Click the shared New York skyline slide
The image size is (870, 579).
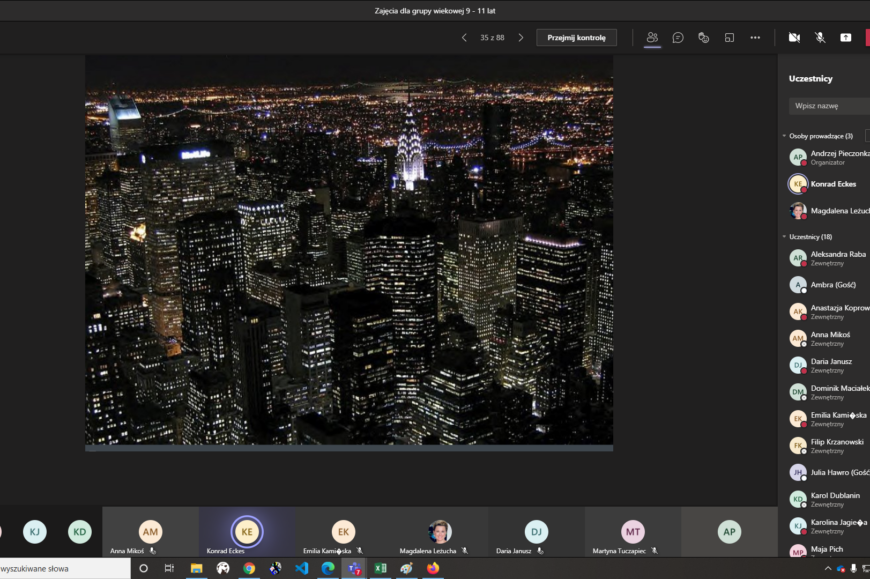[349, 252]
